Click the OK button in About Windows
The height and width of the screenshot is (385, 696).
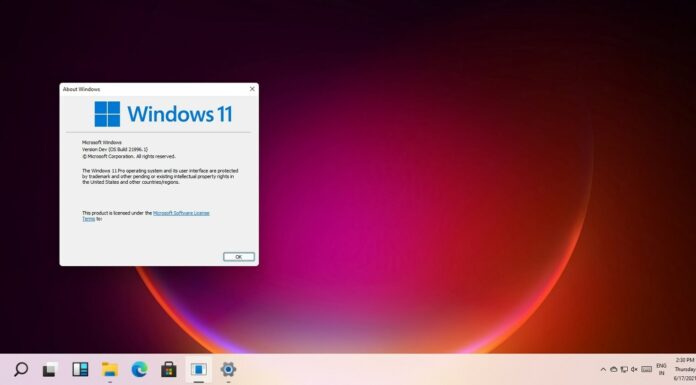239,257
